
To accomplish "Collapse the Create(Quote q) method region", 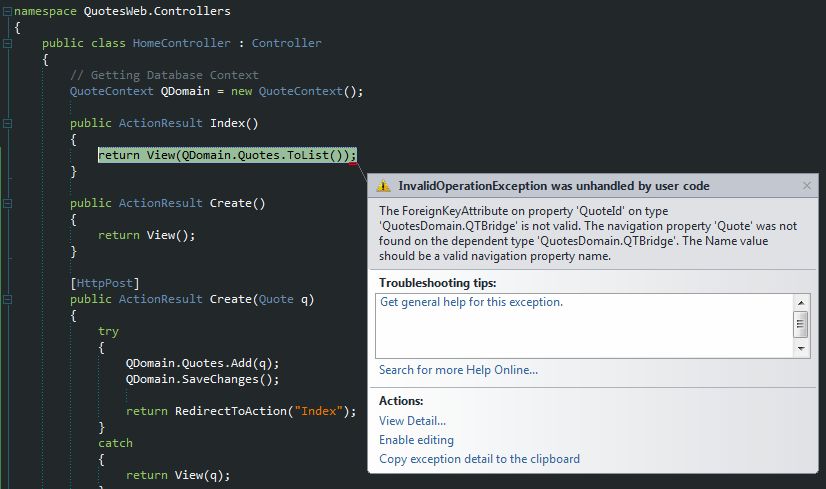I will coord(7,299).
